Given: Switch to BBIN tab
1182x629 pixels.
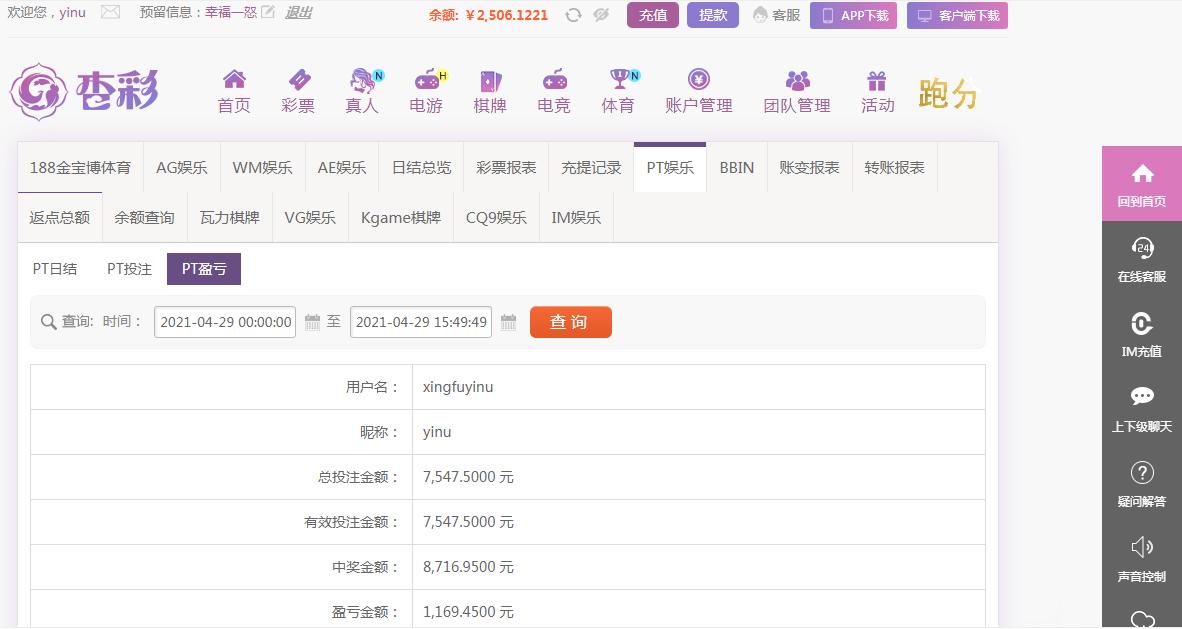Looking at the screenshot, I should [x=736, y=167].
